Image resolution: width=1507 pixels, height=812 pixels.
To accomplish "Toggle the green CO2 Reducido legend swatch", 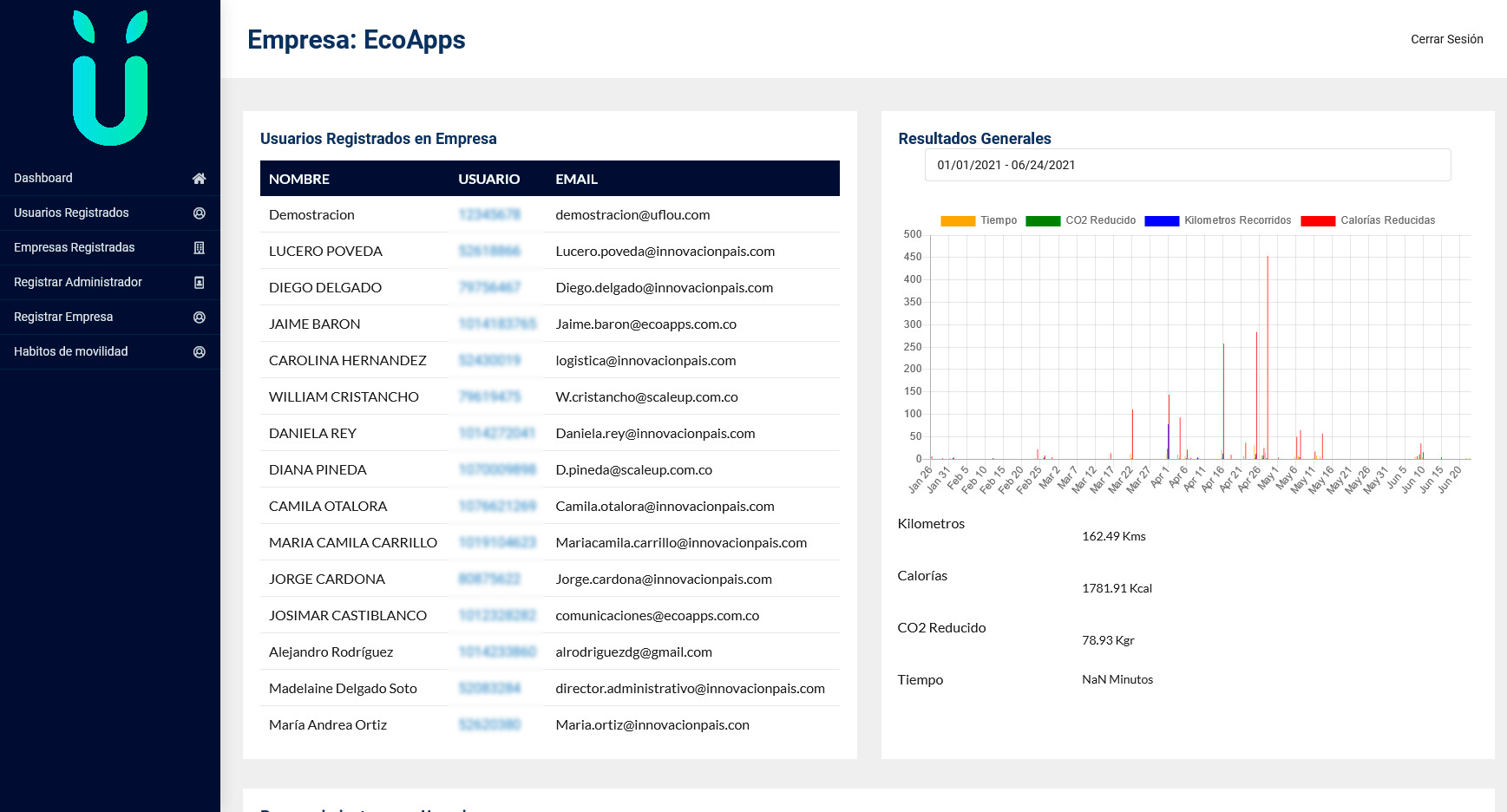I will click(1043, 220).
